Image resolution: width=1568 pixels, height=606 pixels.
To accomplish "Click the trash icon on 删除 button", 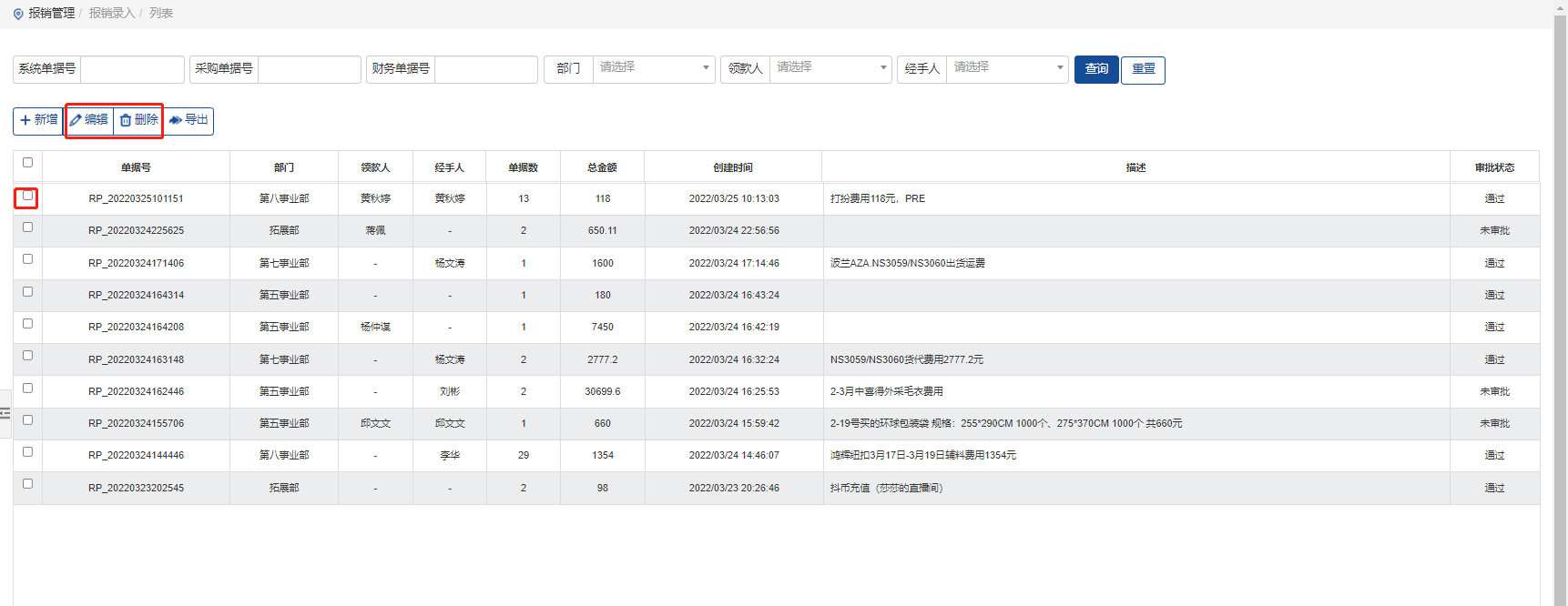I will coord(126,120).
